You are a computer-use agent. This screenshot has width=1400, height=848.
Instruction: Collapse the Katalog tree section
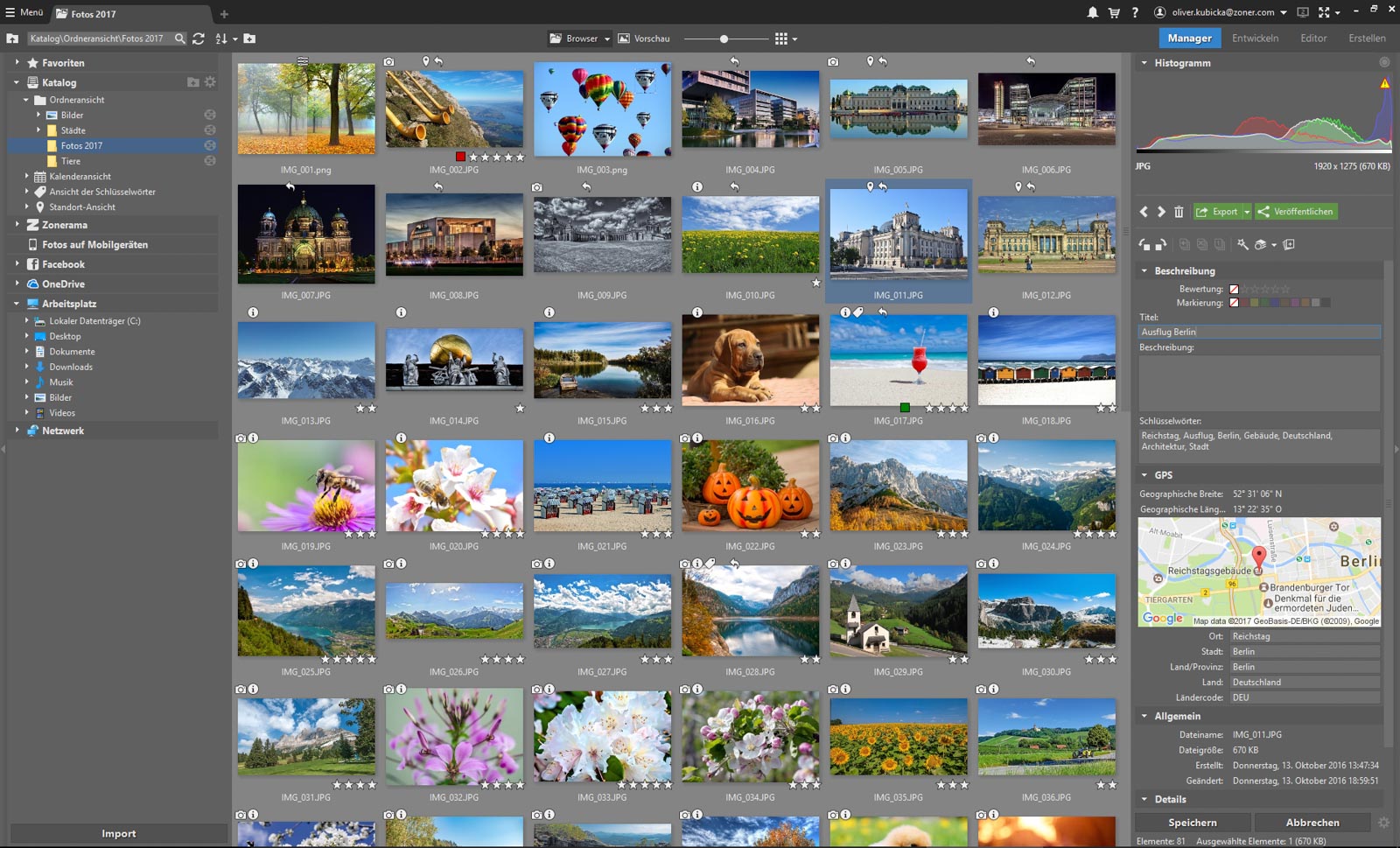click(x=17, y=82)
